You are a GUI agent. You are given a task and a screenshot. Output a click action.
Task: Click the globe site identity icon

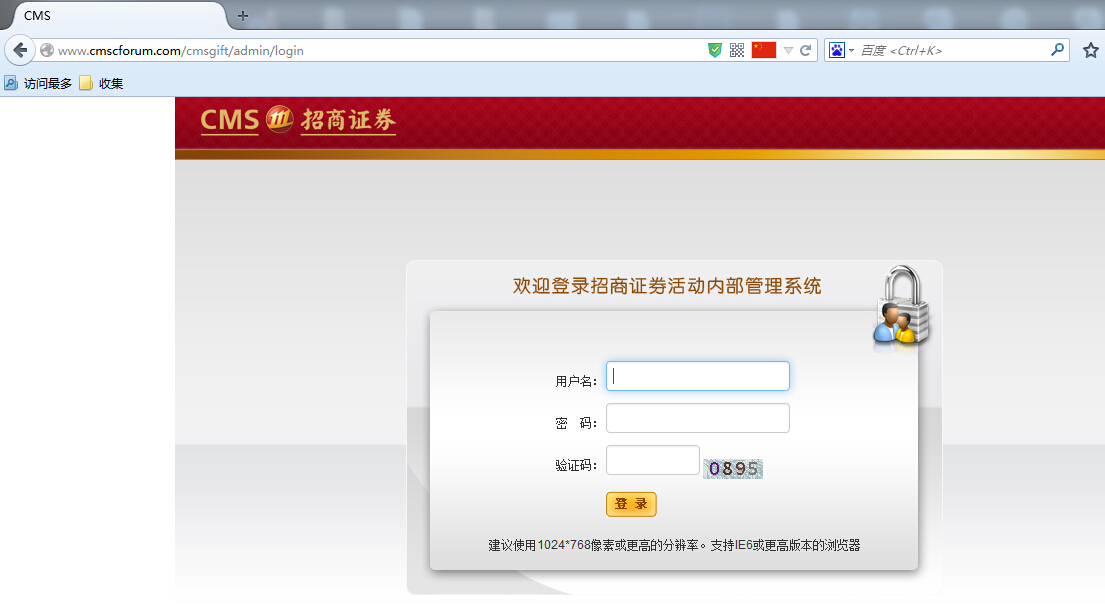coord(47,51)
